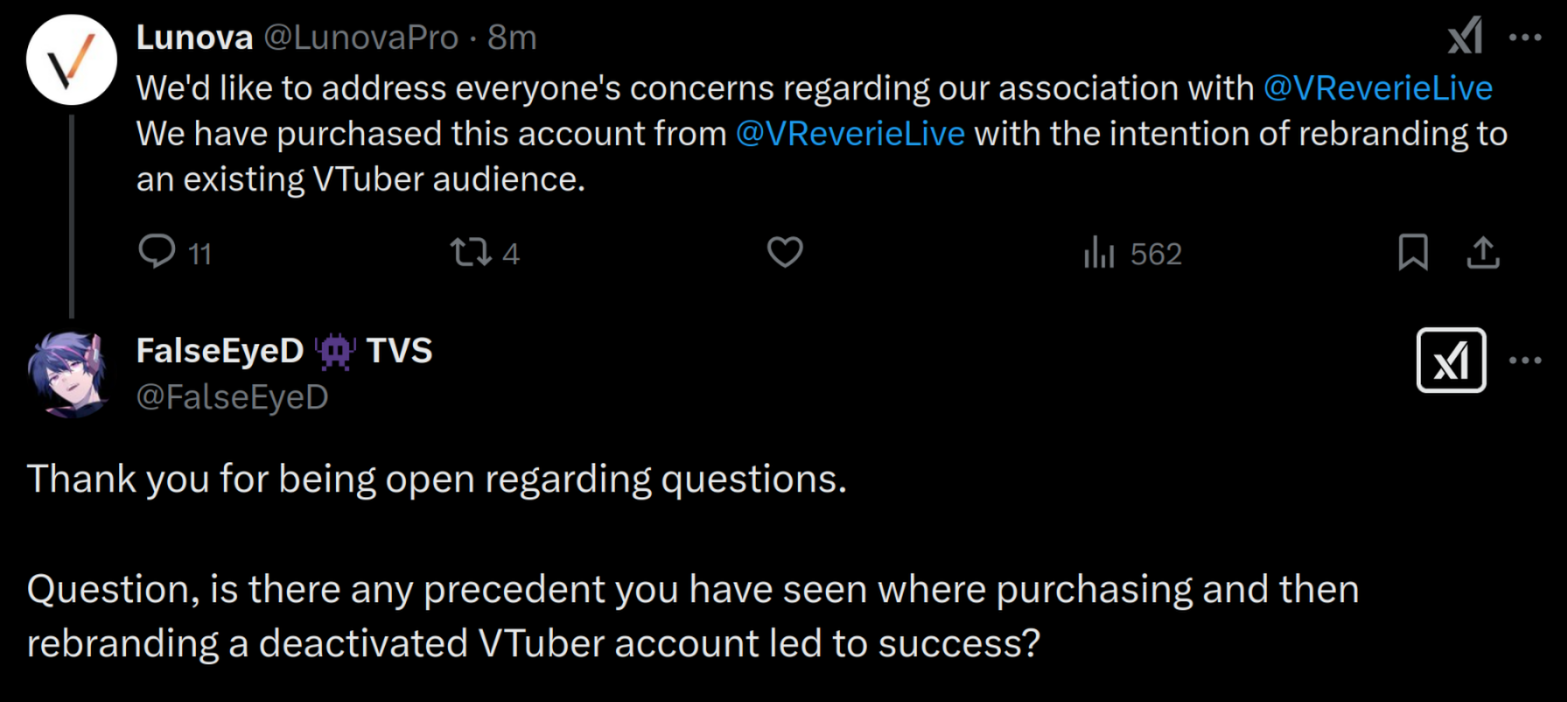
Task: Open the Lunova display name link
Action: (x=194, y=38)
